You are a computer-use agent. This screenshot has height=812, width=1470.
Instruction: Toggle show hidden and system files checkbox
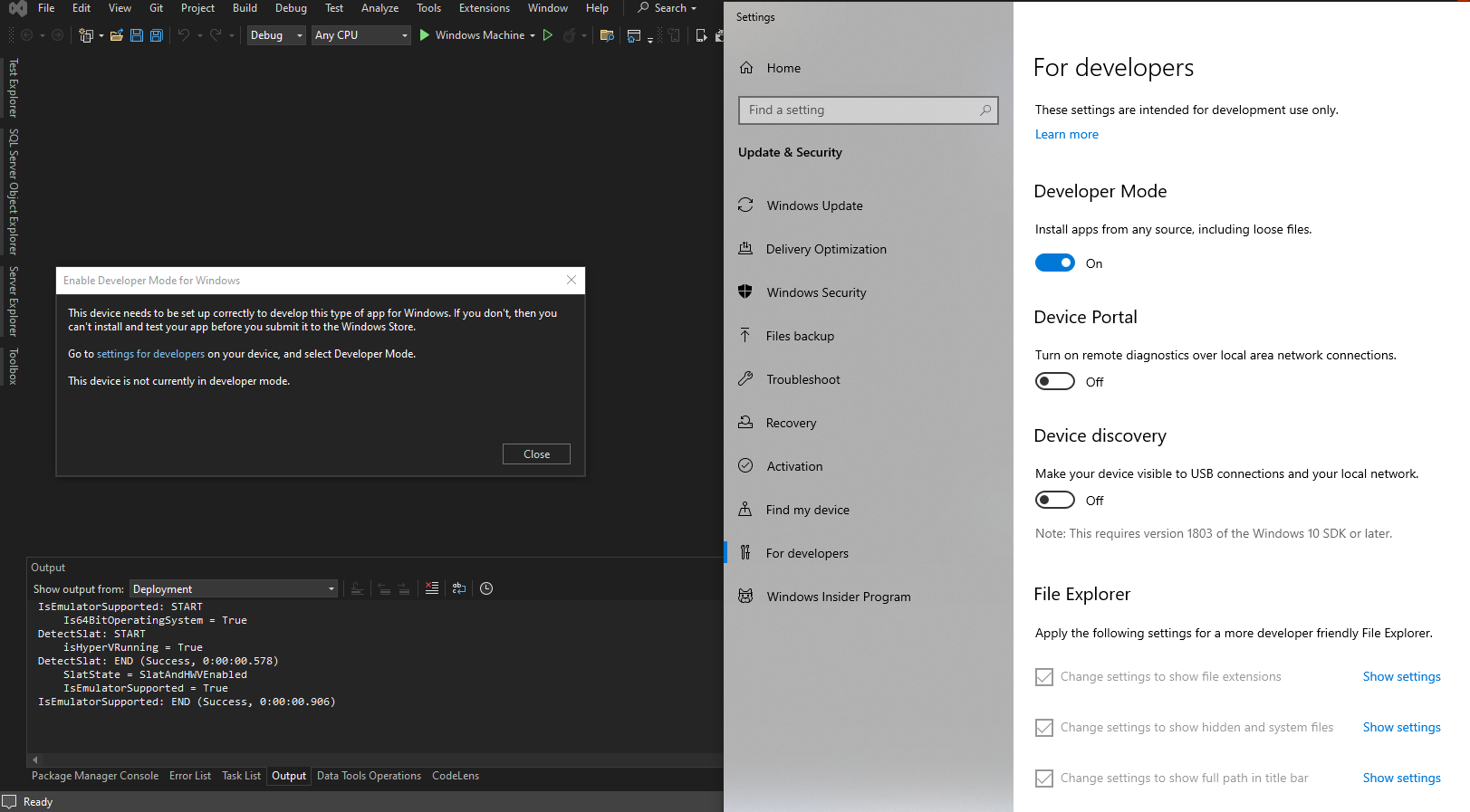(x=1044, y=728)
